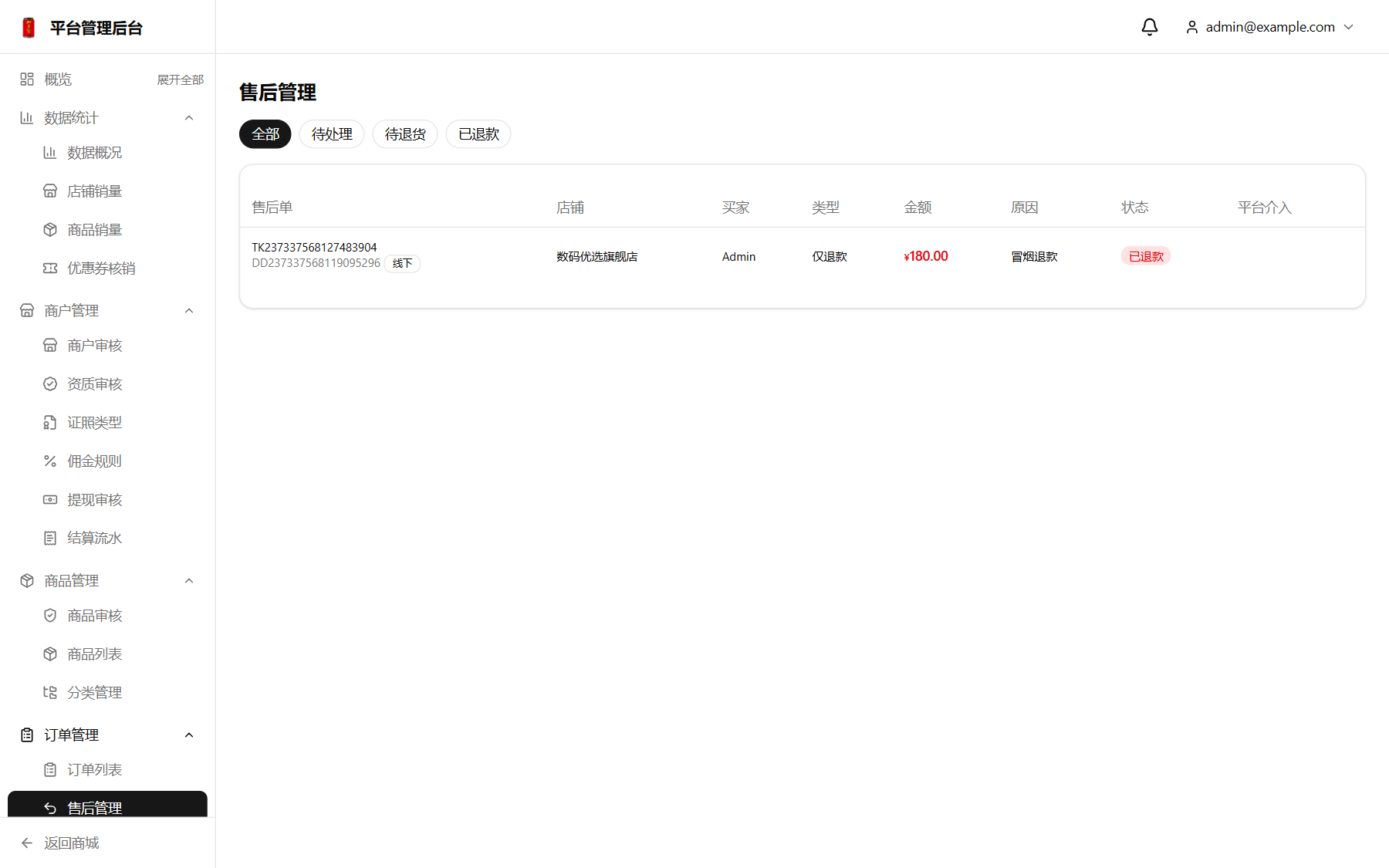1389x868 pixels.
Task: Click the 订单管理 clipboard icon
Action: click(27, 735)
